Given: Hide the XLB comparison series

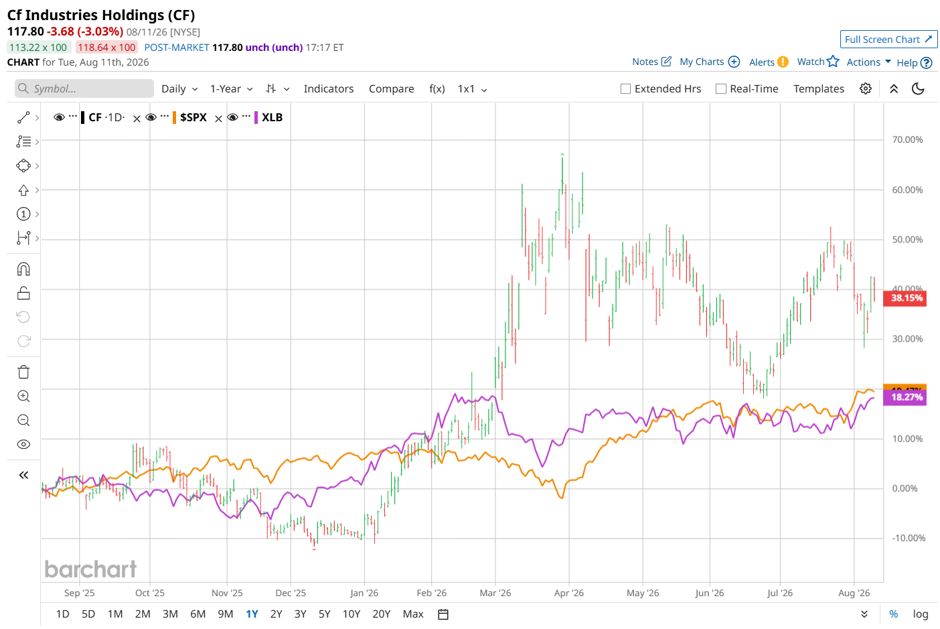Looking at the screenshot, I should pos(233,117).
